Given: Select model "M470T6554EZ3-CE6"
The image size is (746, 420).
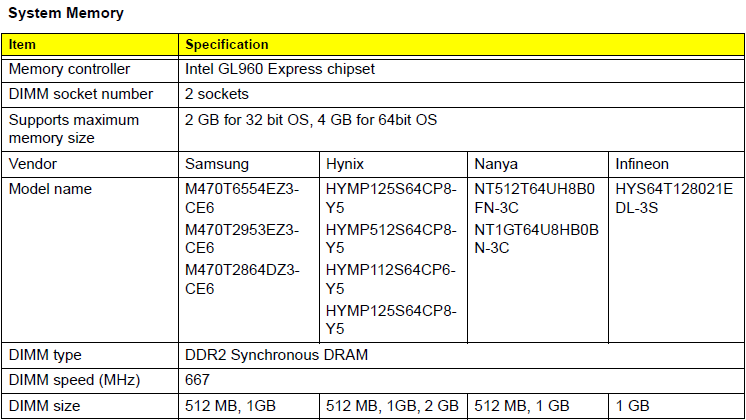Looking at the screenshot, I should click(242, 198).
